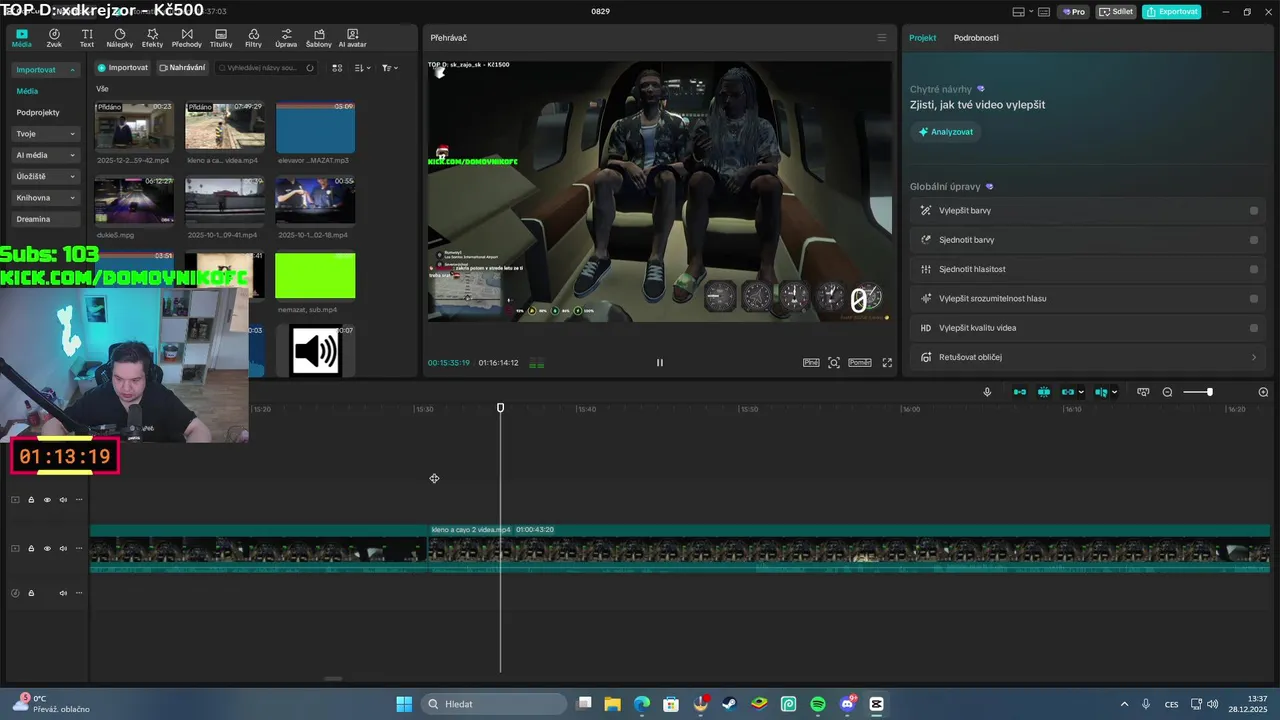The height and width of the screenshot is (720, 1280).
Task: Click the preview-axis icon beside timeline zoom-out
Action: tap(1143, 392)
